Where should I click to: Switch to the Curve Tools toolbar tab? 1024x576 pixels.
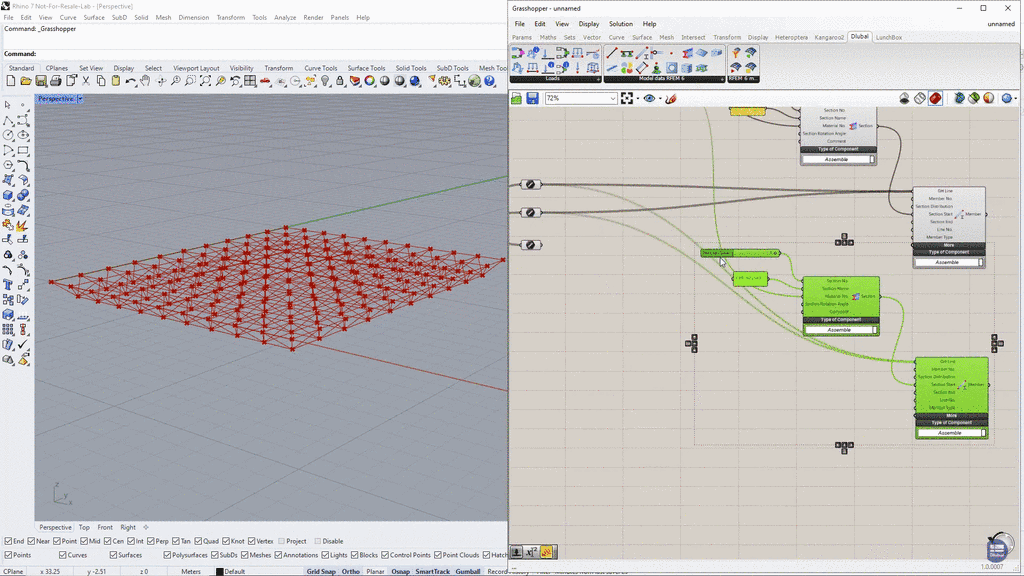(321, 68)
